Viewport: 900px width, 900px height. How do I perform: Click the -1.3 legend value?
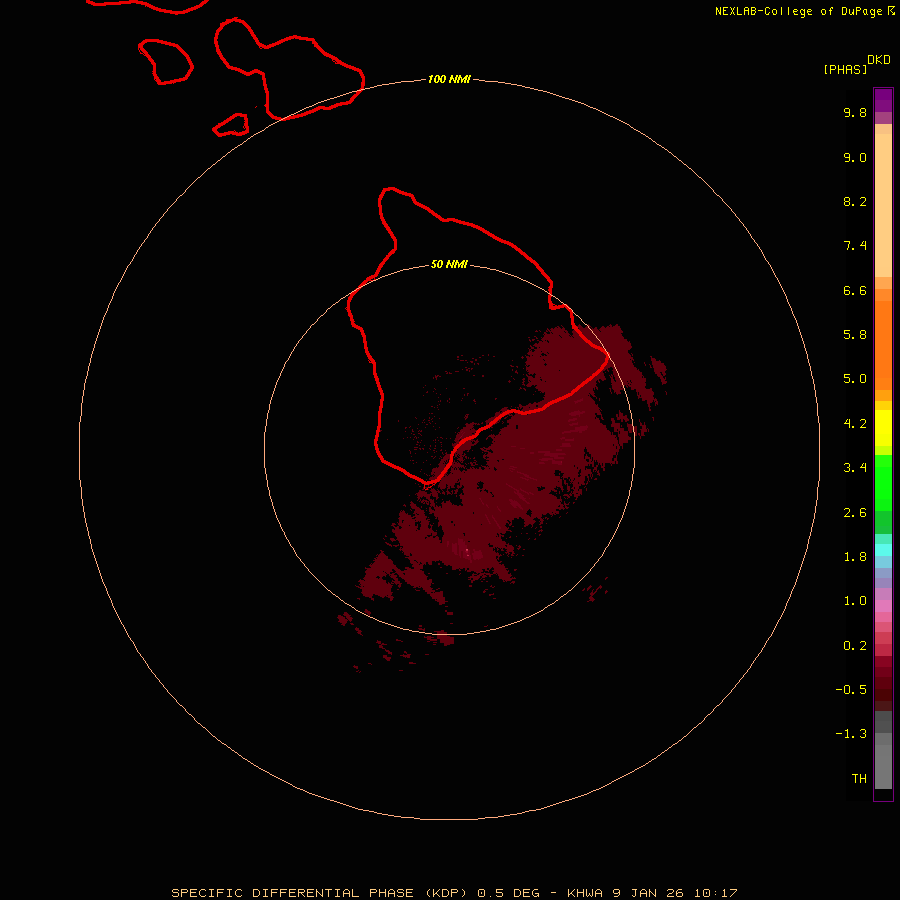[851, 734]
